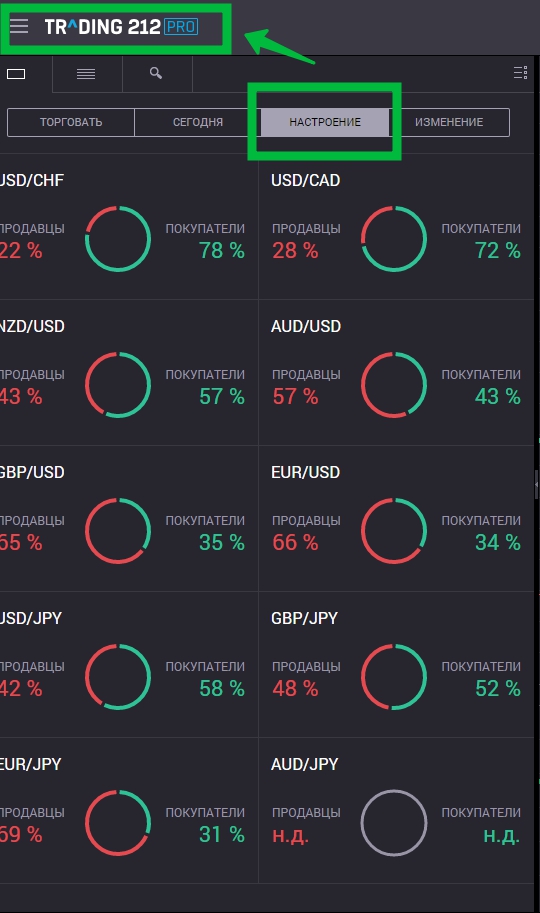Screen dimensions: 540x913
Task: Open the AUD/USD instrument tile
Action: tap(396, 373)
